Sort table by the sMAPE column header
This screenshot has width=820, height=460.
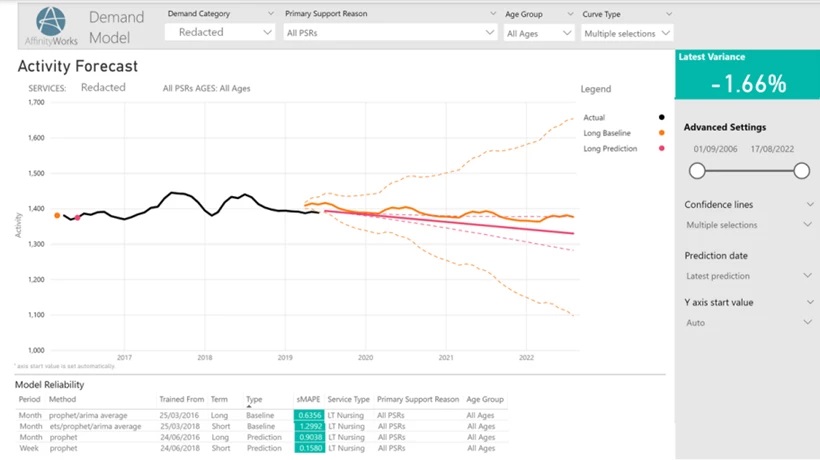[306, 399]
